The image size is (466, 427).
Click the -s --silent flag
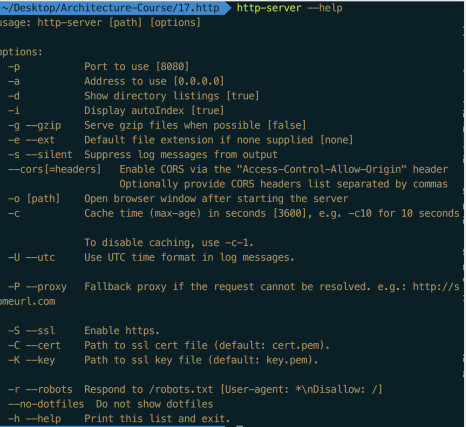point(40,155)
